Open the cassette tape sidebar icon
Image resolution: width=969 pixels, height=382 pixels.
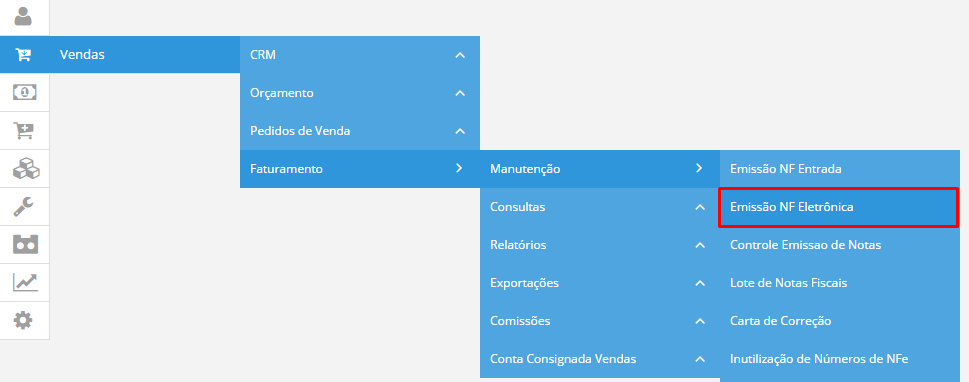25,244
